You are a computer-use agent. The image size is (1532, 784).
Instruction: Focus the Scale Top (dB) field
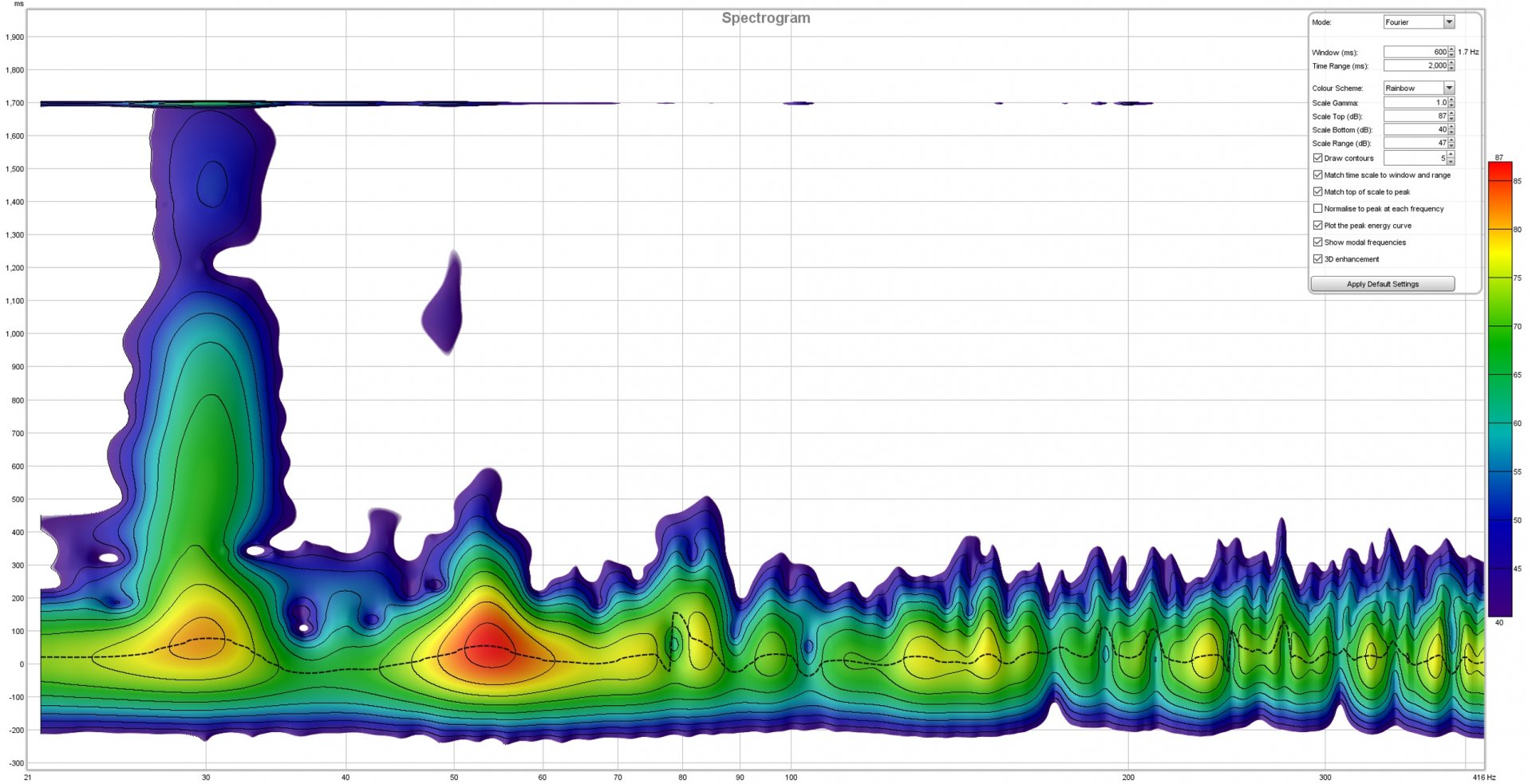(x=1415, y=116)
